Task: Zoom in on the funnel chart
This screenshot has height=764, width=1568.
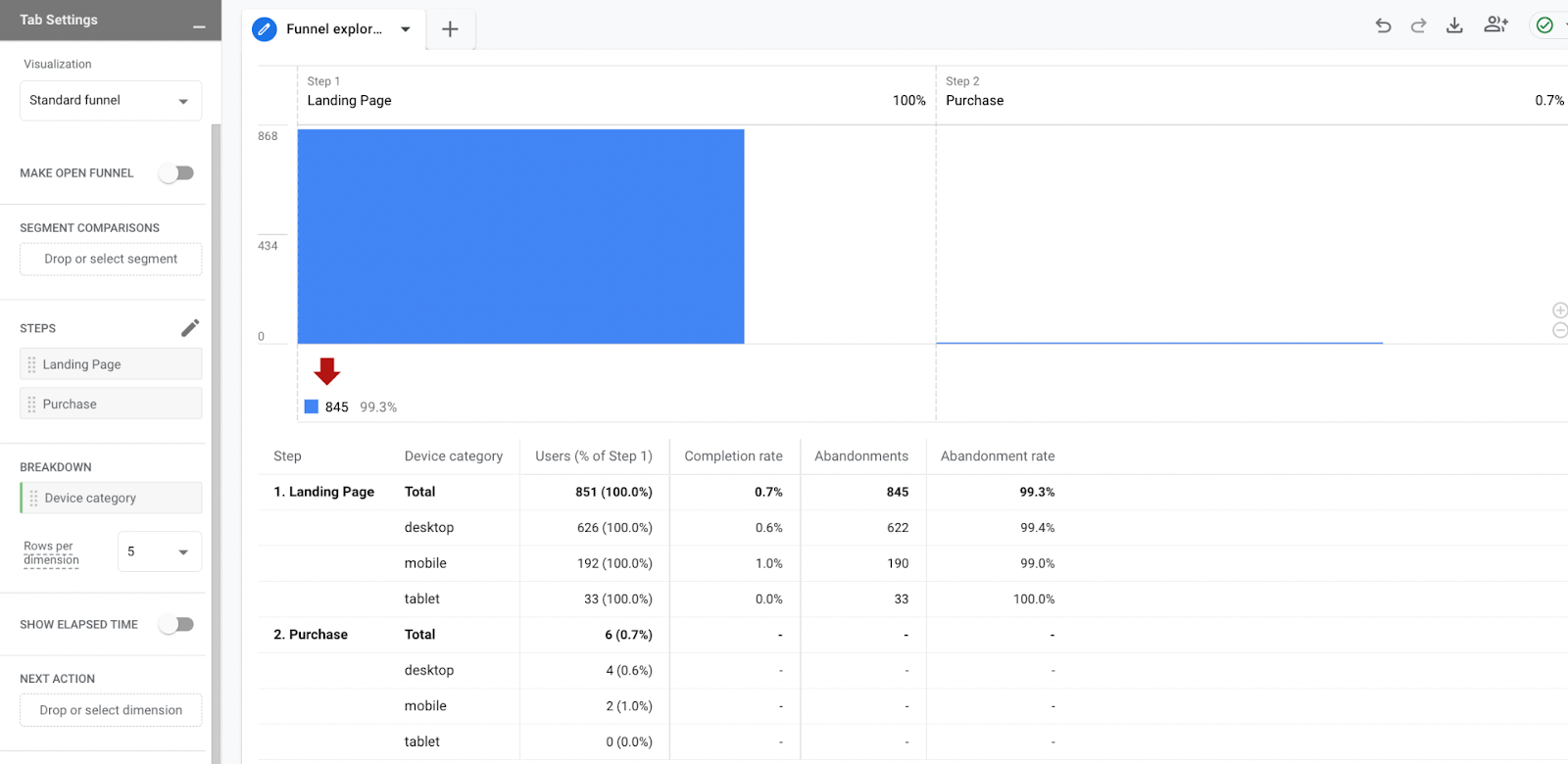Action: click(x=1559, y=310)
